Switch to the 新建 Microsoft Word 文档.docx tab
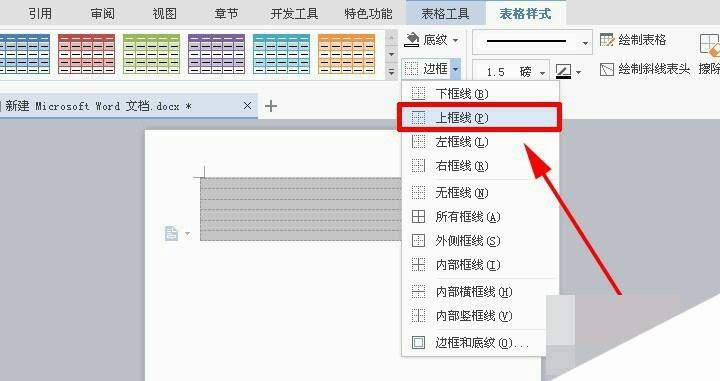 pyautogui.click(x=99, y=106)
